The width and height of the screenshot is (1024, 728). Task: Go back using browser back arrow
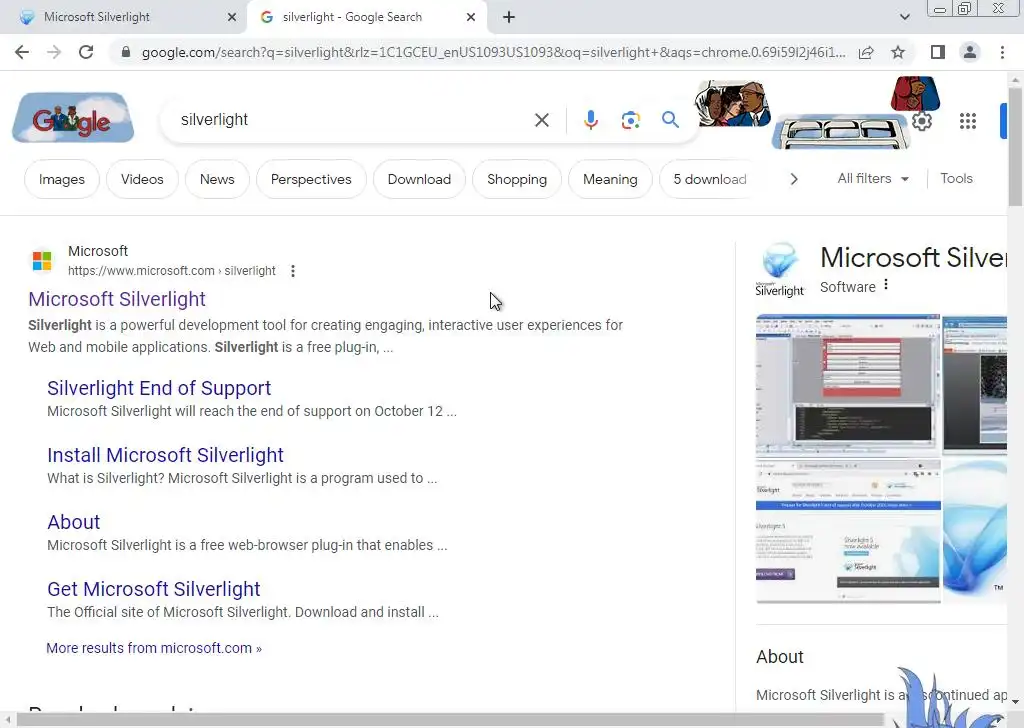pos(22,52)
